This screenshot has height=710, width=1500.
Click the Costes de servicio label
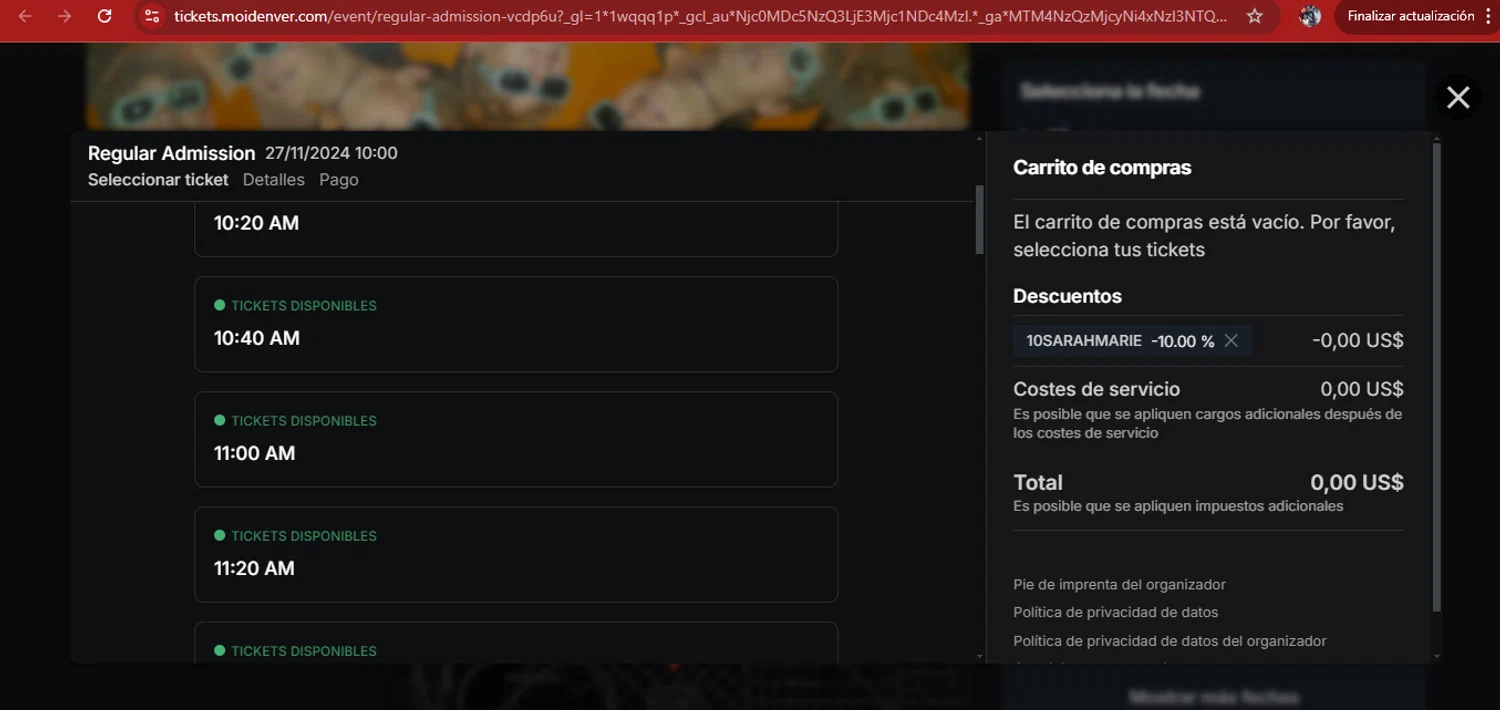pyautogui.click(x=1096, y=389)
